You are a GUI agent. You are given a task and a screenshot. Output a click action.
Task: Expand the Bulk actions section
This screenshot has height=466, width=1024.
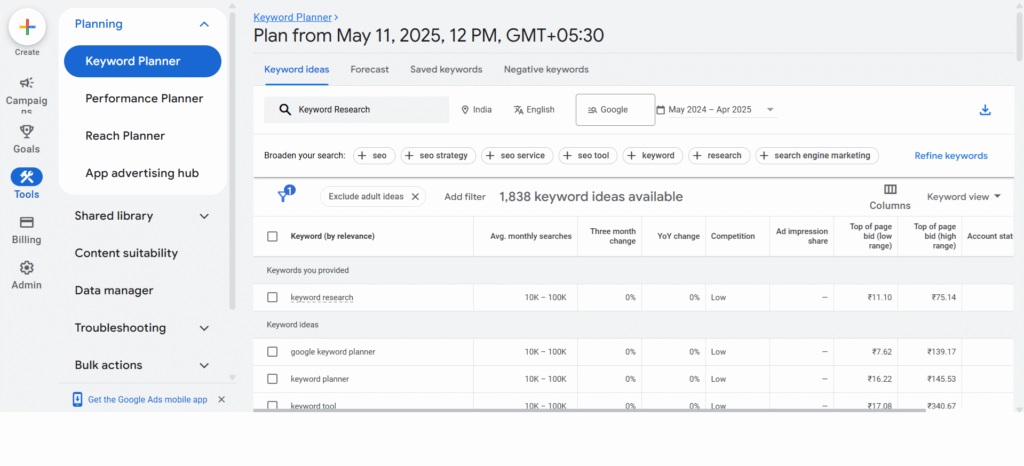[x=204, y=365]
